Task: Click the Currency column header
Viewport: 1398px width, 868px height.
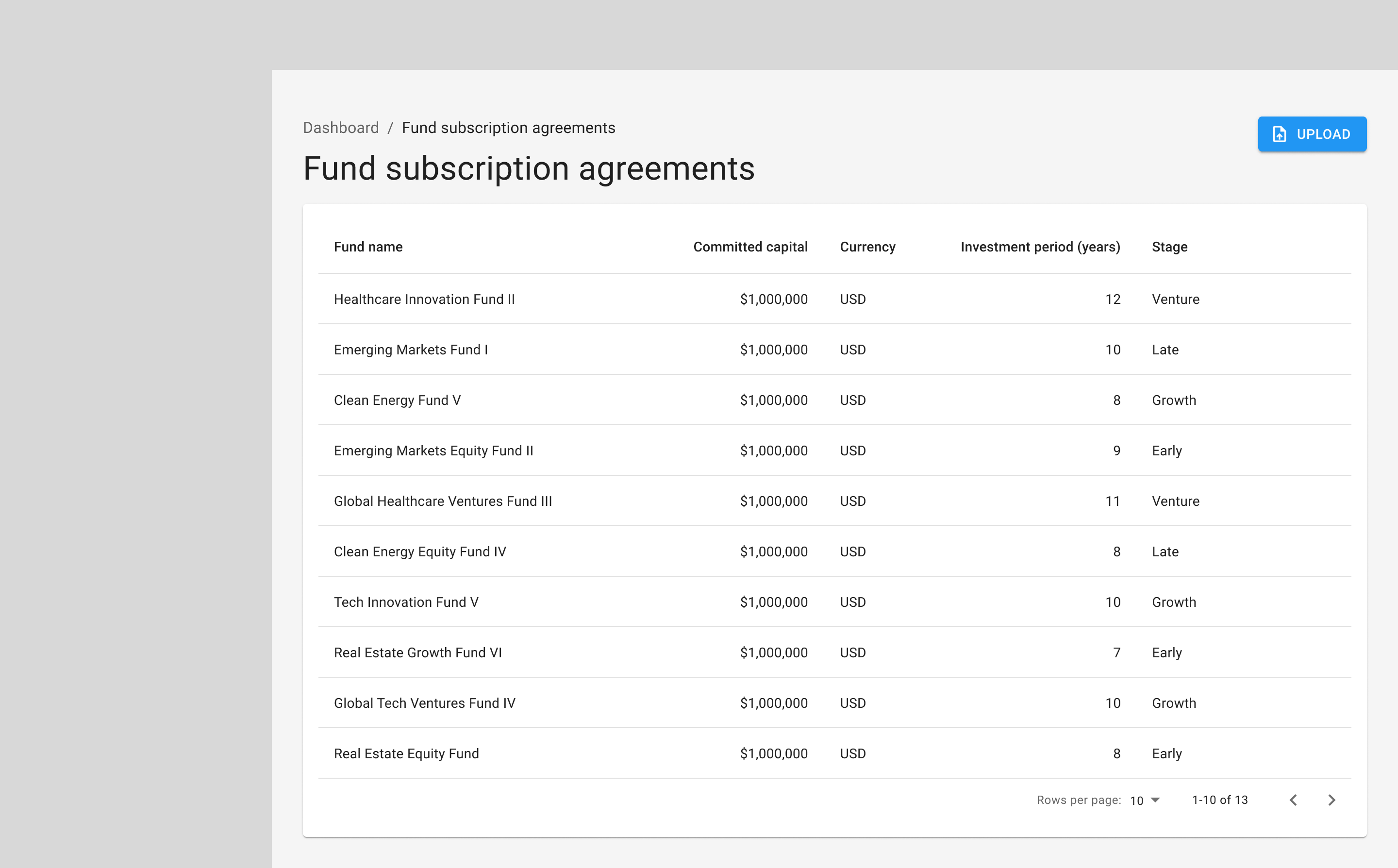Action: [x=868, y=247]
